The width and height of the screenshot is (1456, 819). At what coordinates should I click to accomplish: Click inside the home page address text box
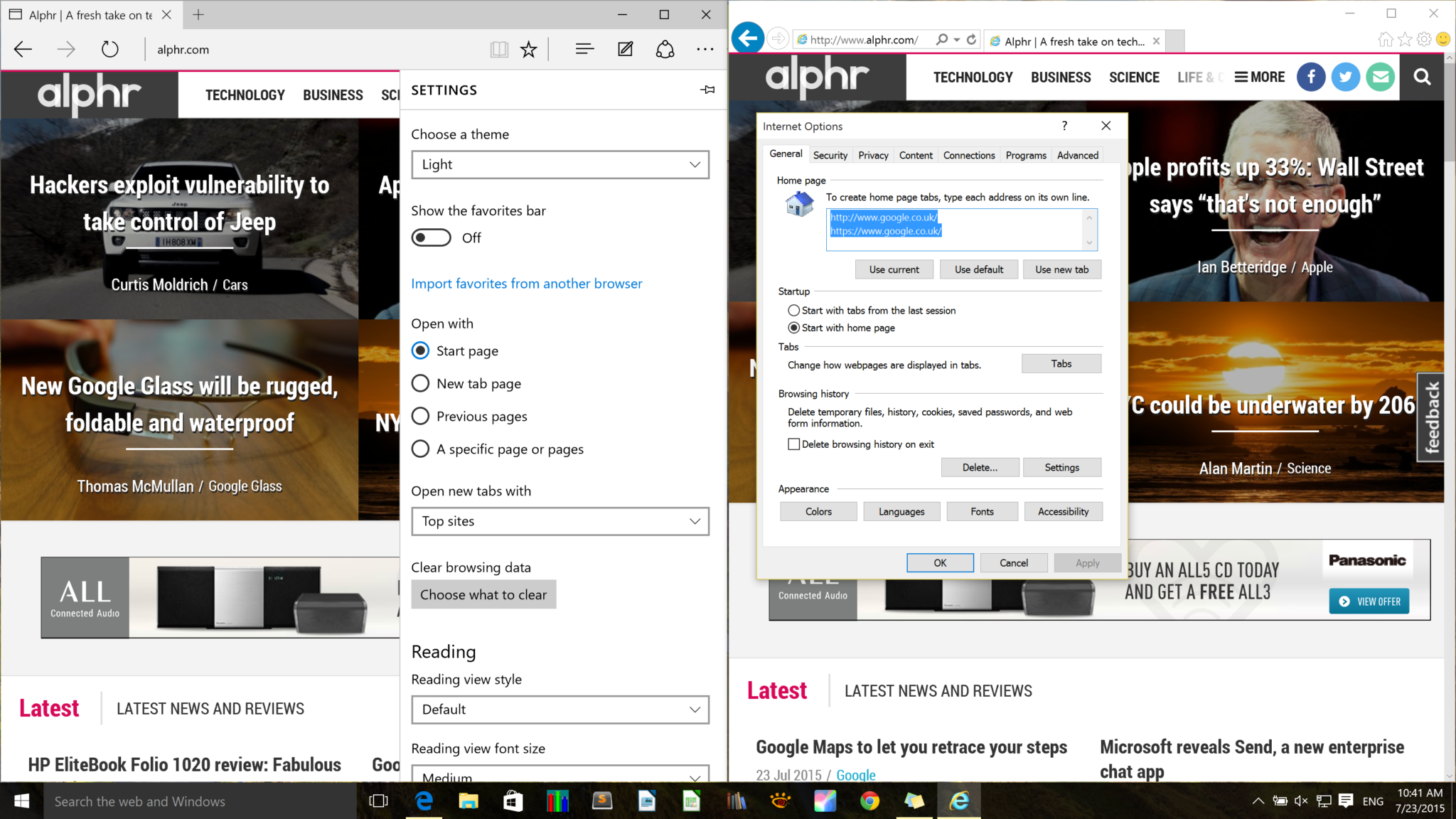[x=960, y=230]
